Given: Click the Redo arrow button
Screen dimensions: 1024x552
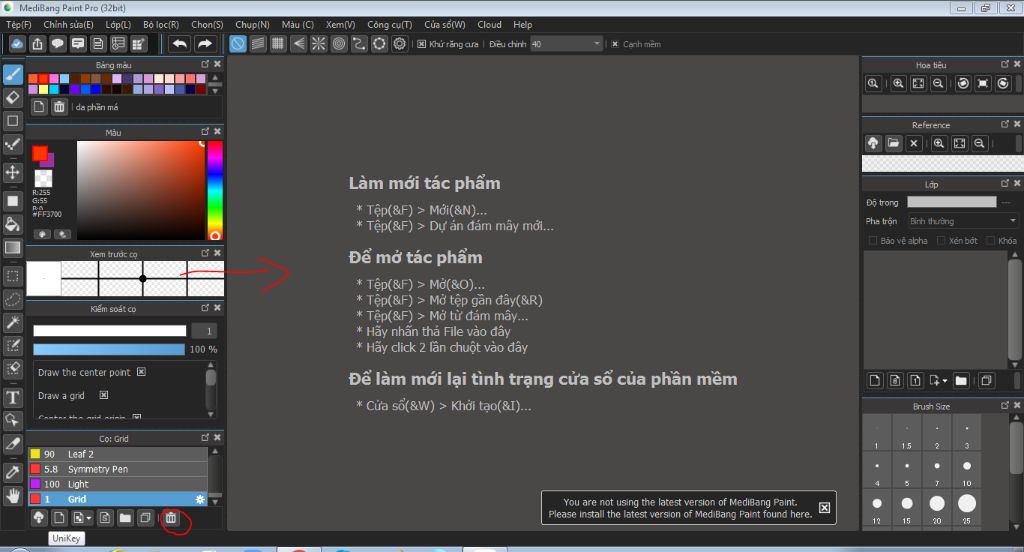Looking at the screenshot, I should [204, 44].
